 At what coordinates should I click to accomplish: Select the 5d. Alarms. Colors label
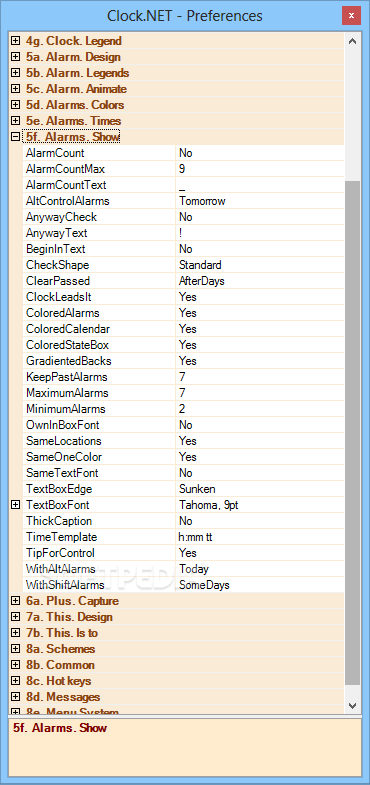75,105
